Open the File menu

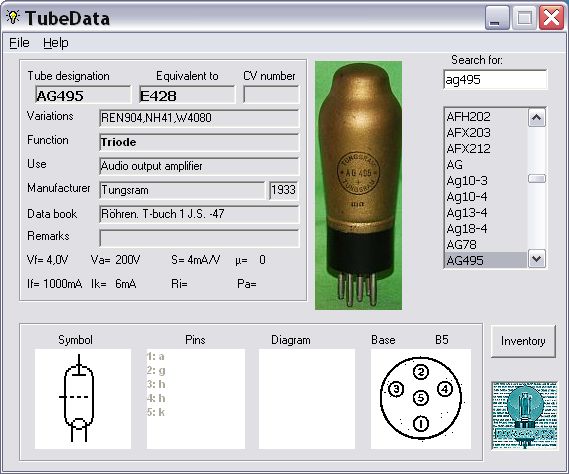[19, 43]
